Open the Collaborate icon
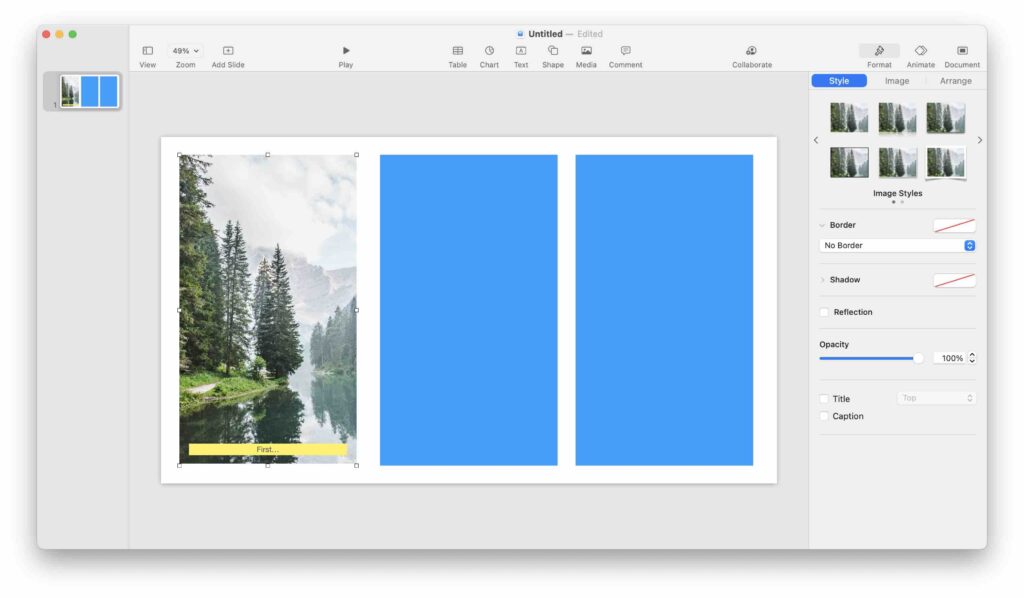Screen dimensions: 1024x598 [x=751, y=51]
